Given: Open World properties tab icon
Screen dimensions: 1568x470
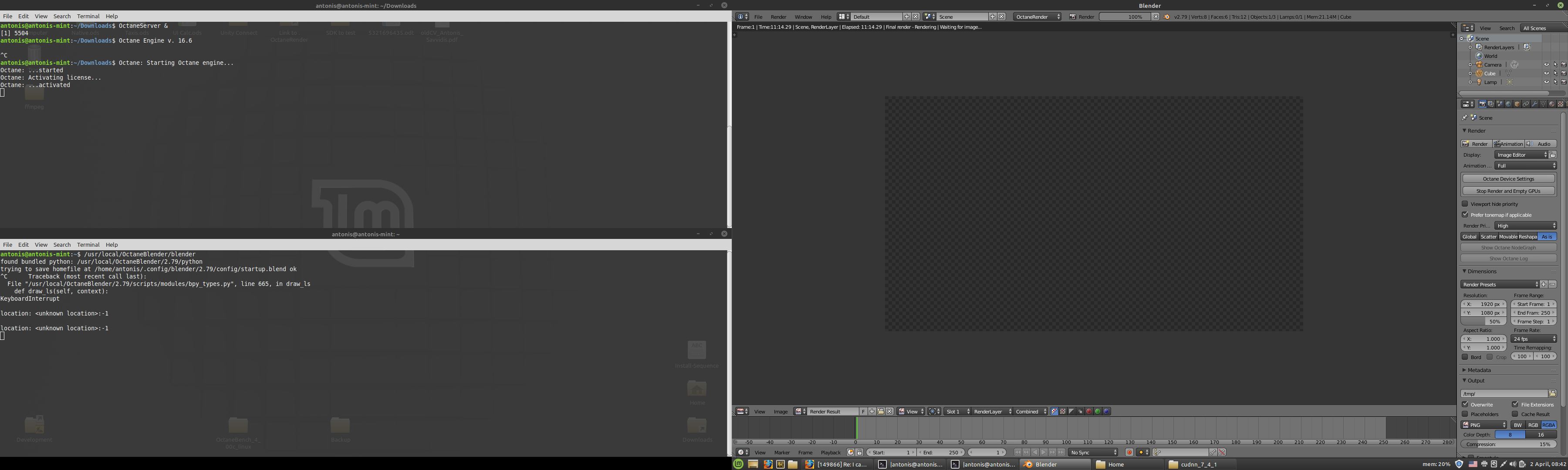Looking at the screenshot, I should (1508, 104).
